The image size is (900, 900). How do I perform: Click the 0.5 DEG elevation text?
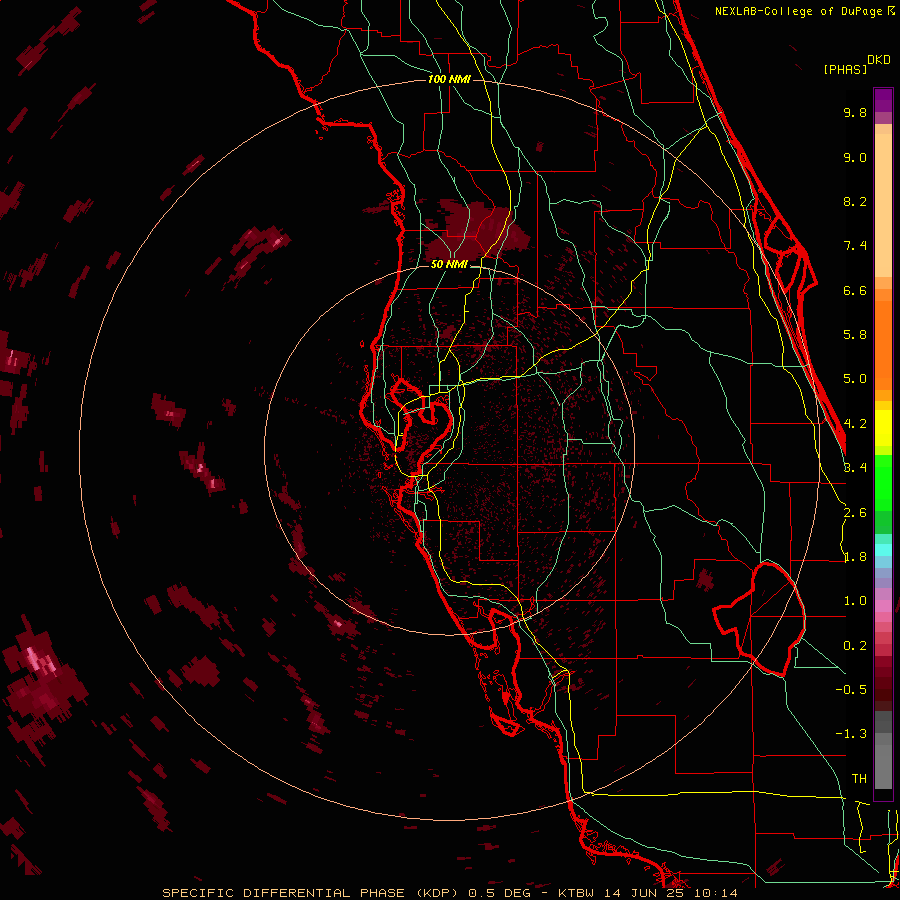click(499, 893)
